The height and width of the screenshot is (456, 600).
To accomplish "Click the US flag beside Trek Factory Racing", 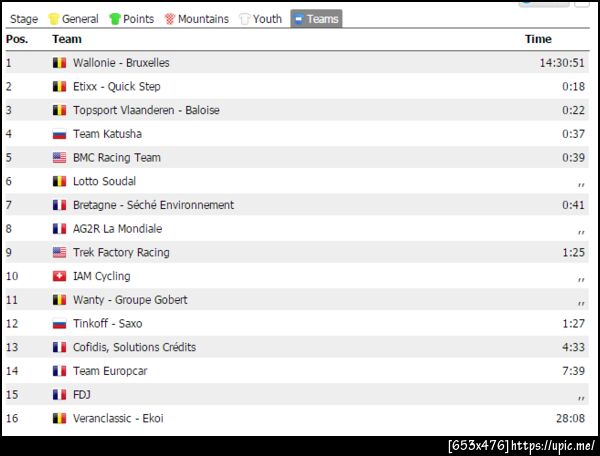I will pyautogui.click(x=59, y=252).
